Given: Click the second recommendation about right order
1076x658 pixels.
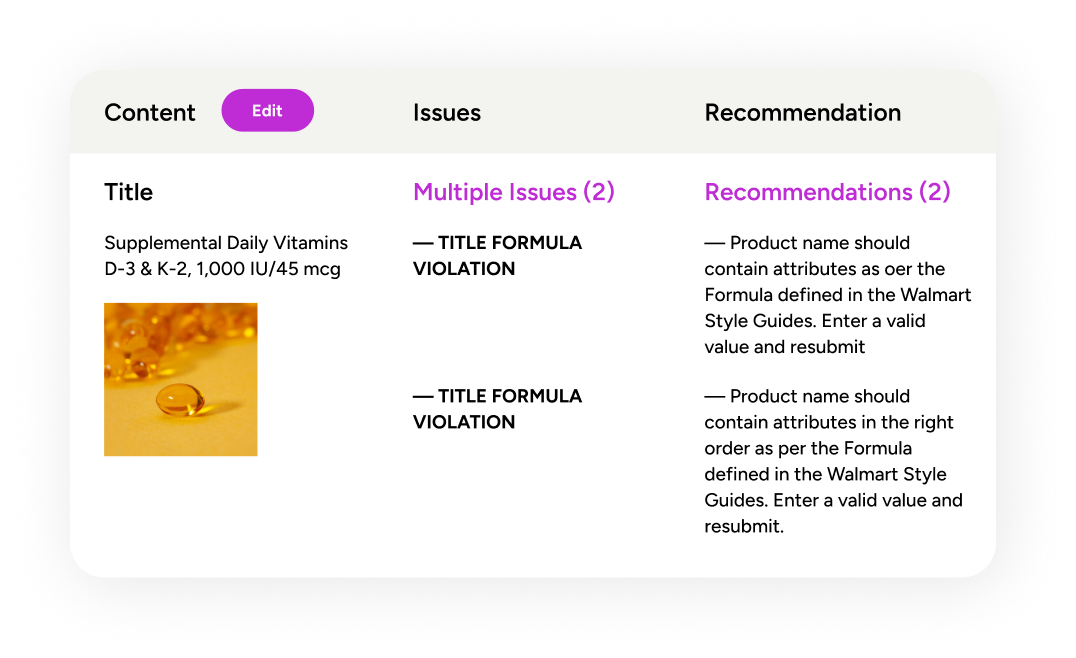Looking at the screenshot, I should (x=834, y=461).
